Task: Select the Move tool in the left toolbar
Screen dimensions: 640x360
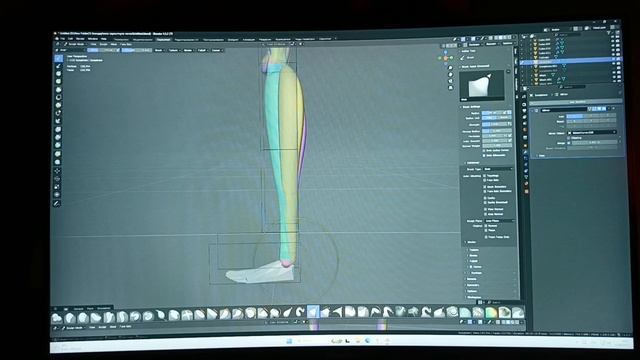Action: [x=58, y=171]
